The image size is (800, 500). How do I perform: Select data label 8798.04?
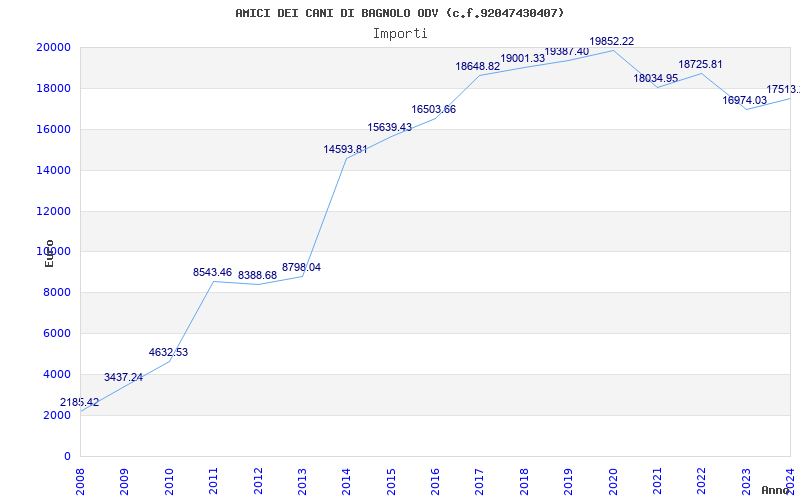click(302, 267)
